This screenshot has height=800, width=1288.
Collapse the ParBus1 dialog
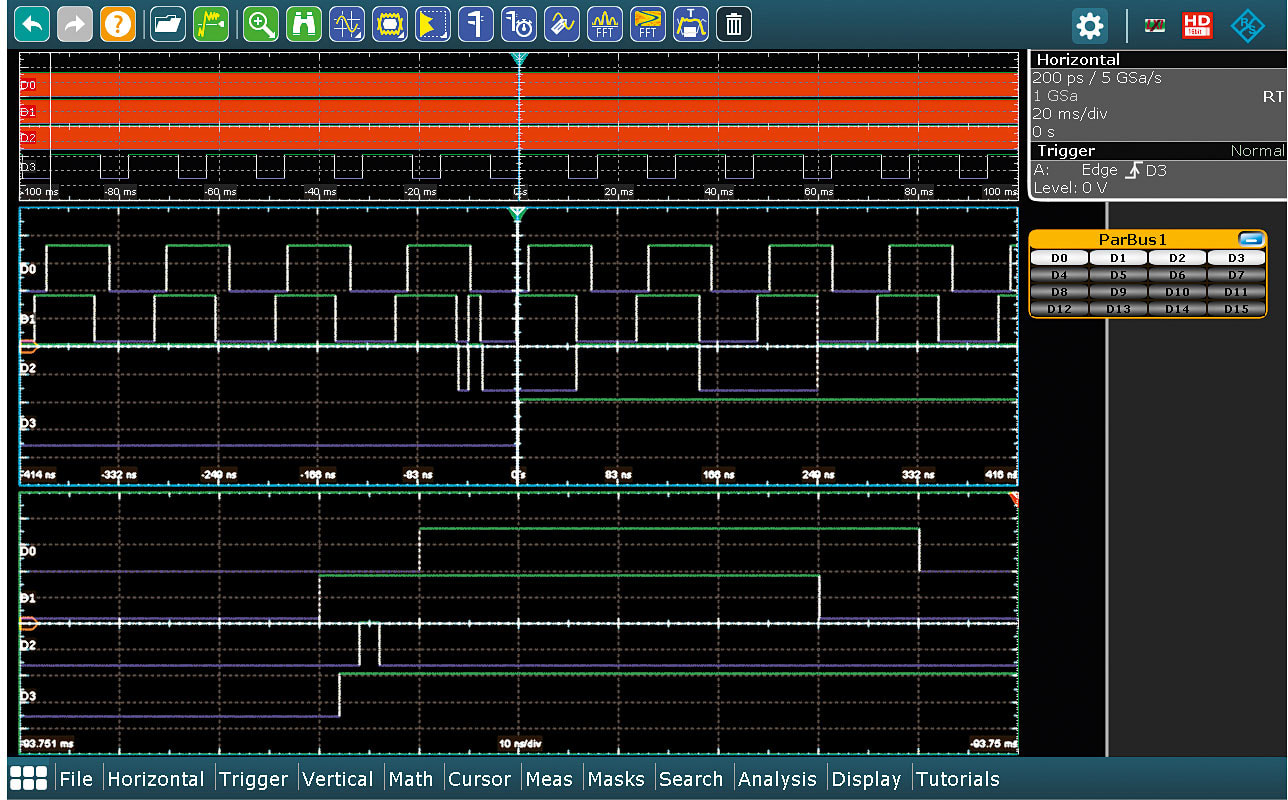point(1251,239)
